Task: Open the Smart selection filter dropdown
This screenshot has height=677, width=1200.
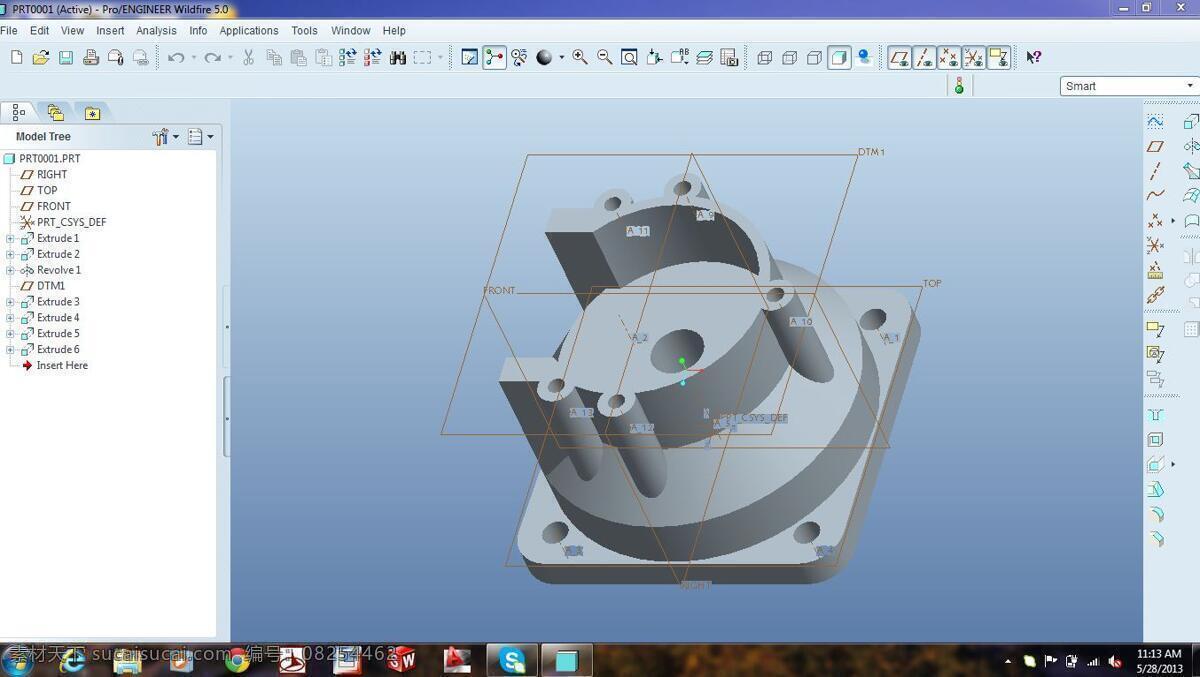Action: [1129, 86]
